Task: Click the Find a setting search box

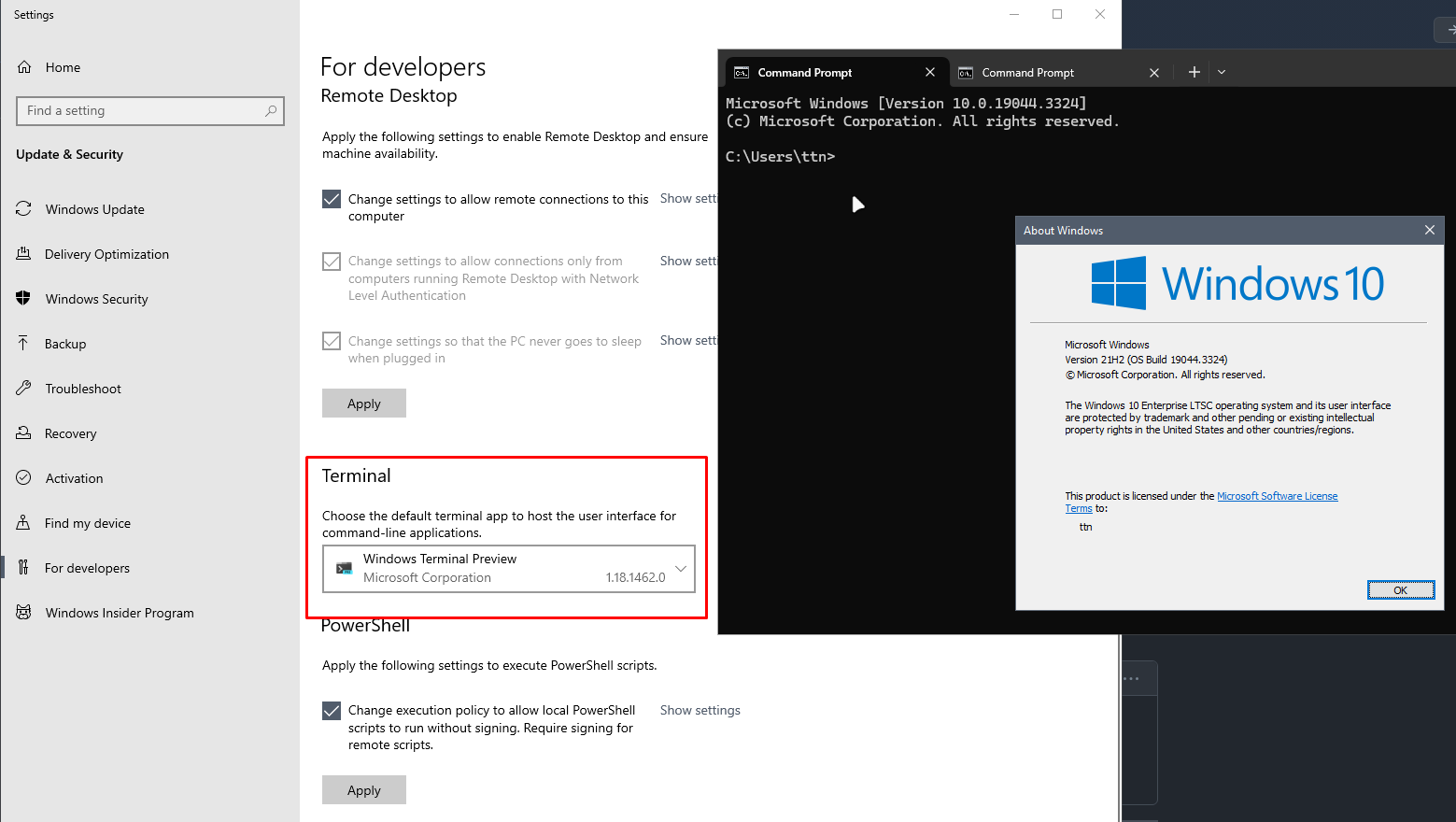Action: point(150,111)
